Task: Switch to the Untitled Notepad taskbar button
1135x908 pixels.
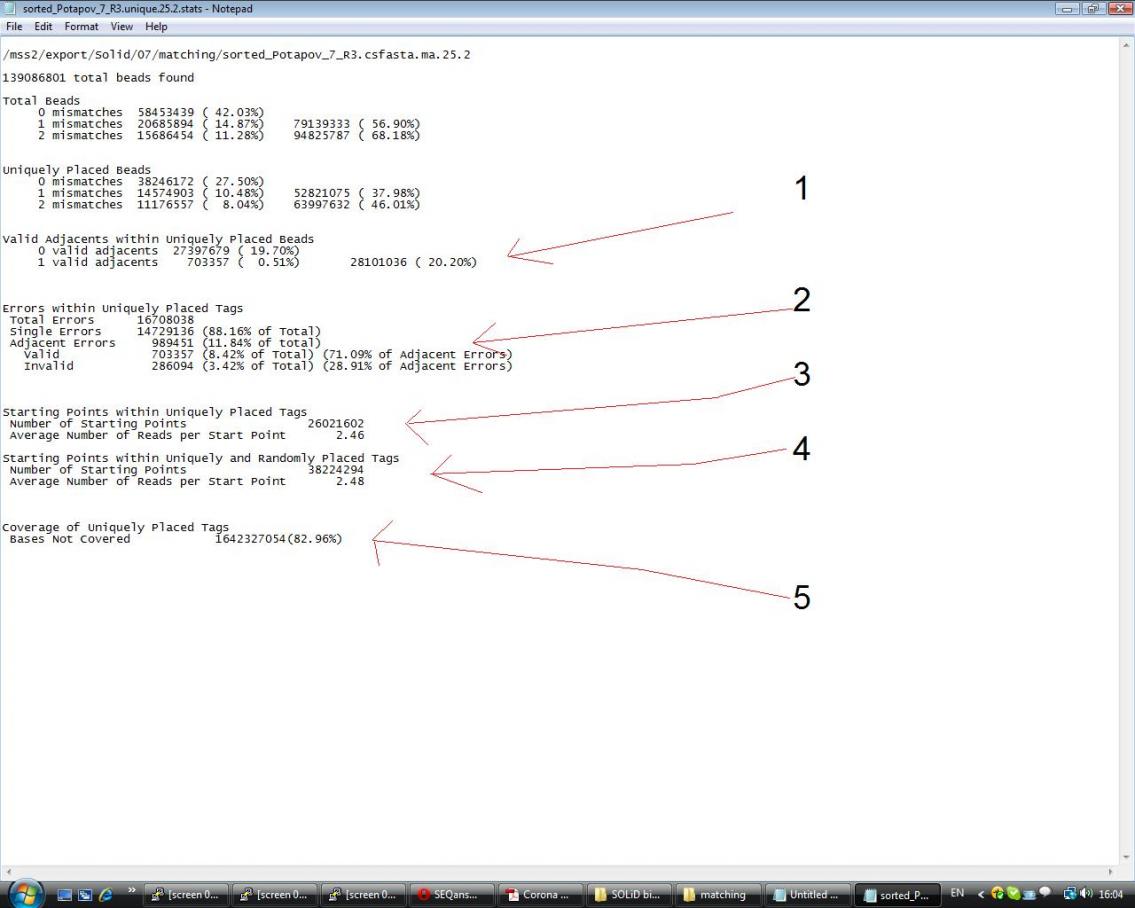Action: click(x=807, y=895)
